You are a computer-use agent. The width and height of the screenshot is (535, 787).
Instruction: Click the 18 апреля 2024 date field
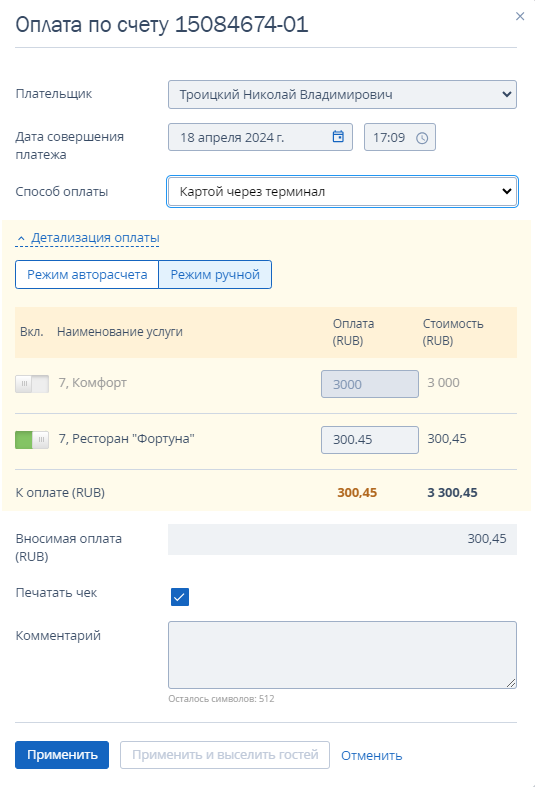pos(260,137)
